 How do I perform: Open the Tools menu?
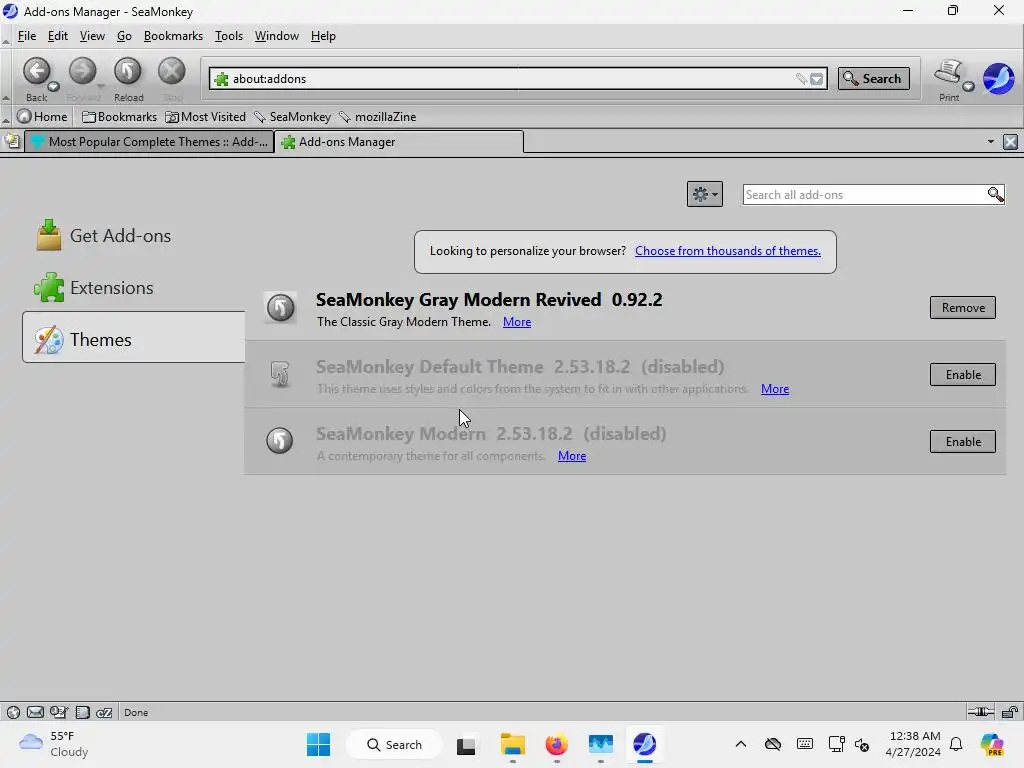tap(229, 36)
